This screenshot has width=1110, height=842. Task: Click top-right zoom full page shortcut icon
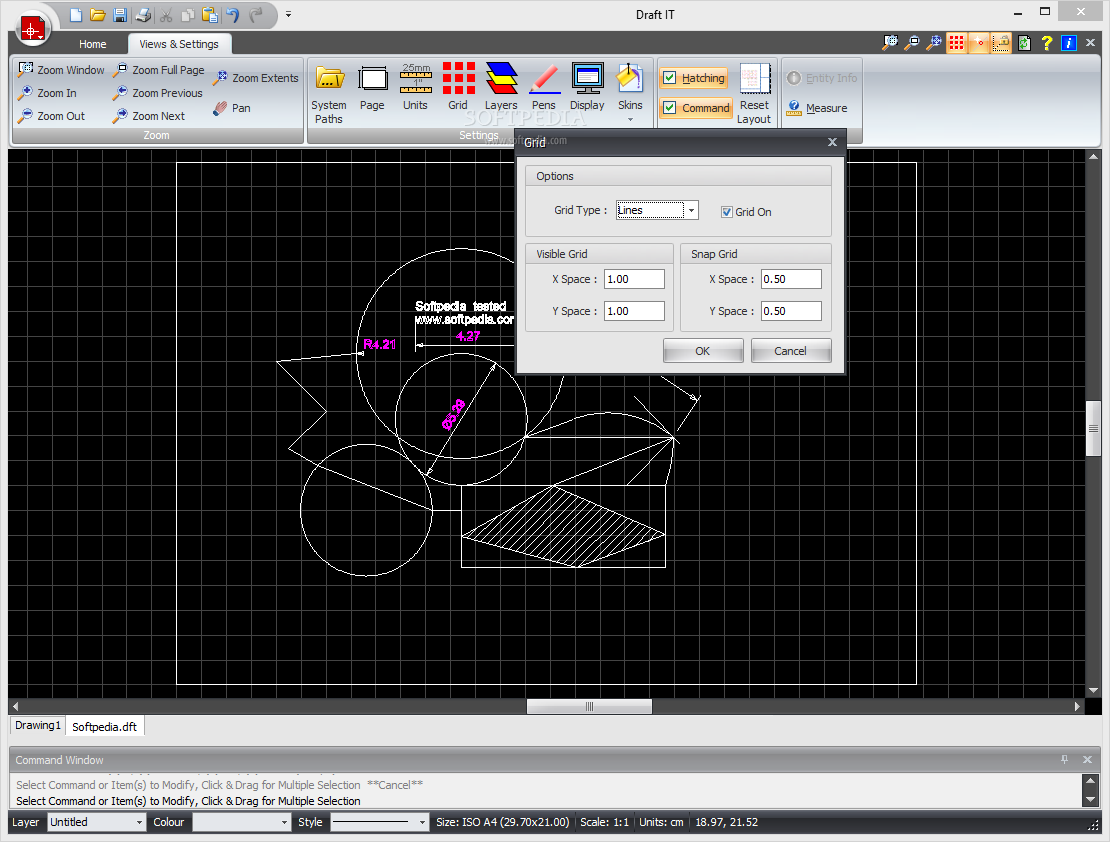tap(912, 43)
